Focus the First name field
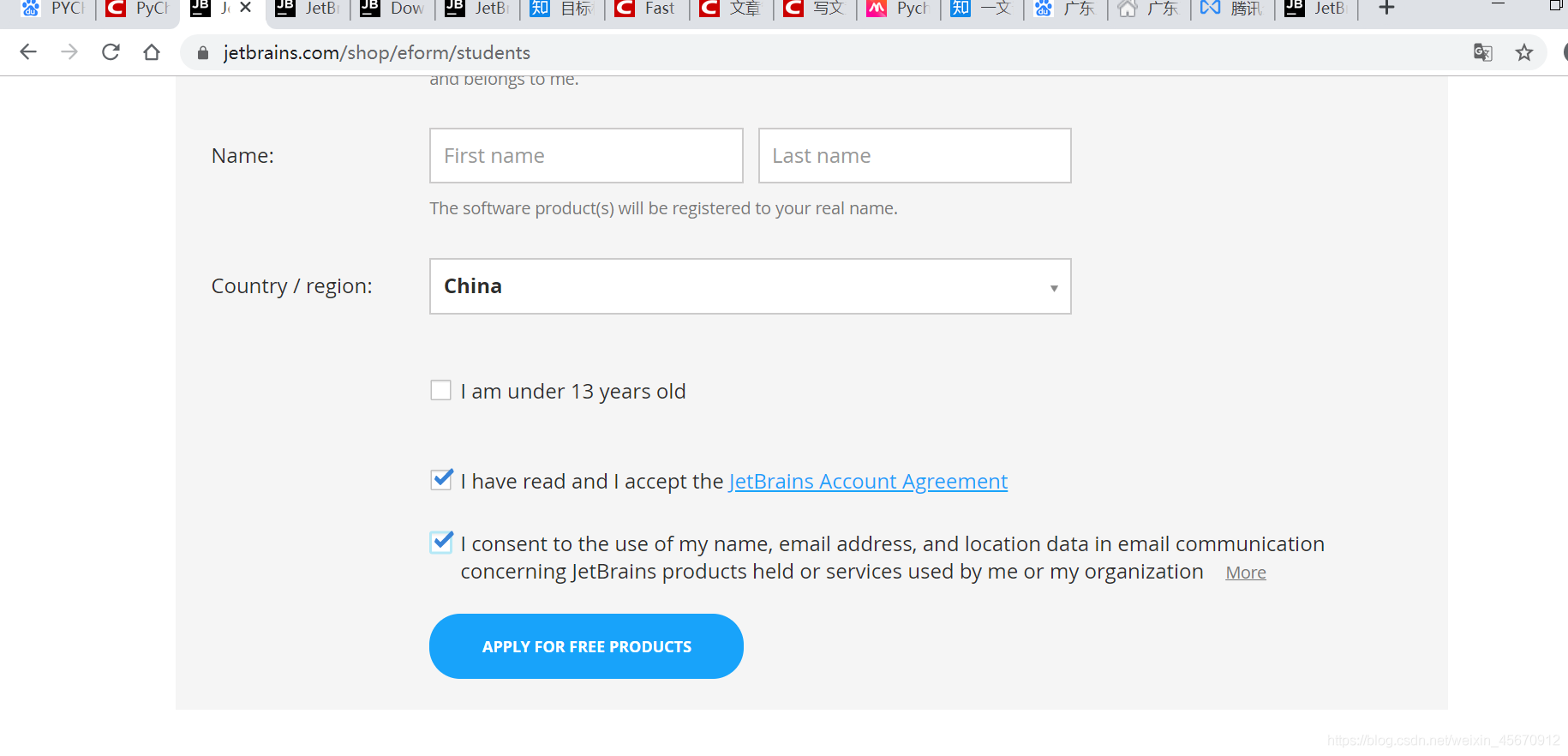Screen dimensions: 1568x756 click(586, 156)
